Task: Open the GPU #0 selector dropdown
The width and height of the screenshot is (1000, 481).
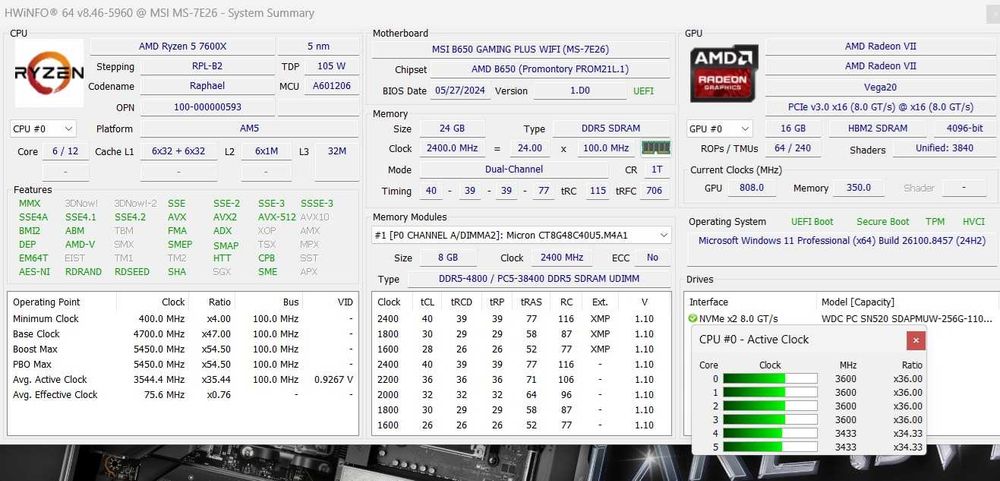Action: click(x=719, y=128)
